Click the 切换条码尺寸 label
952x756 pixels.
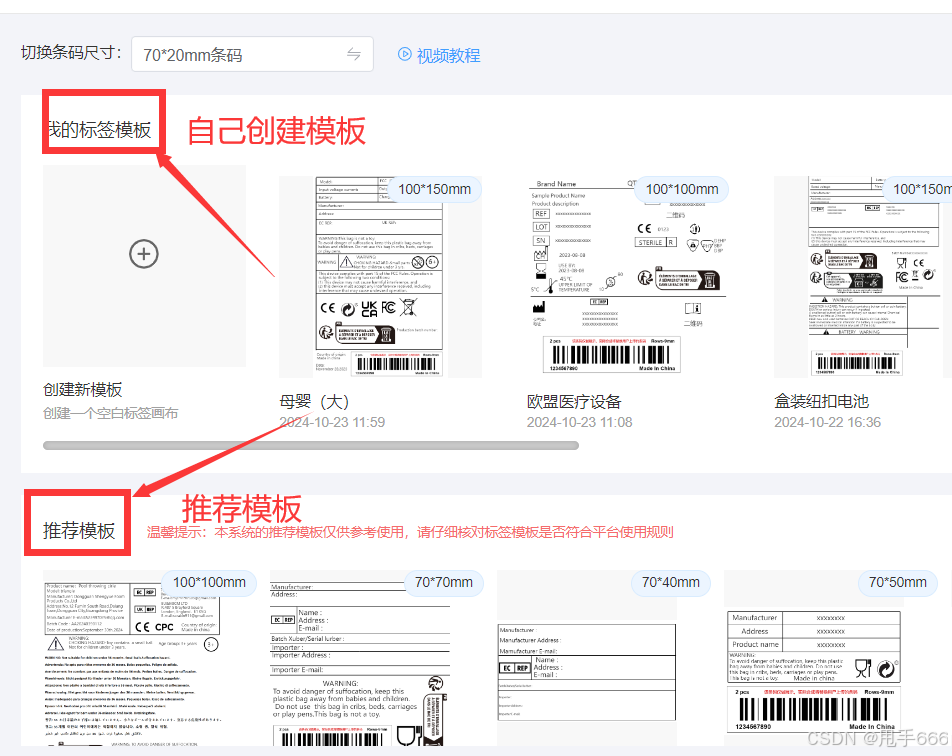coord(70,53)
